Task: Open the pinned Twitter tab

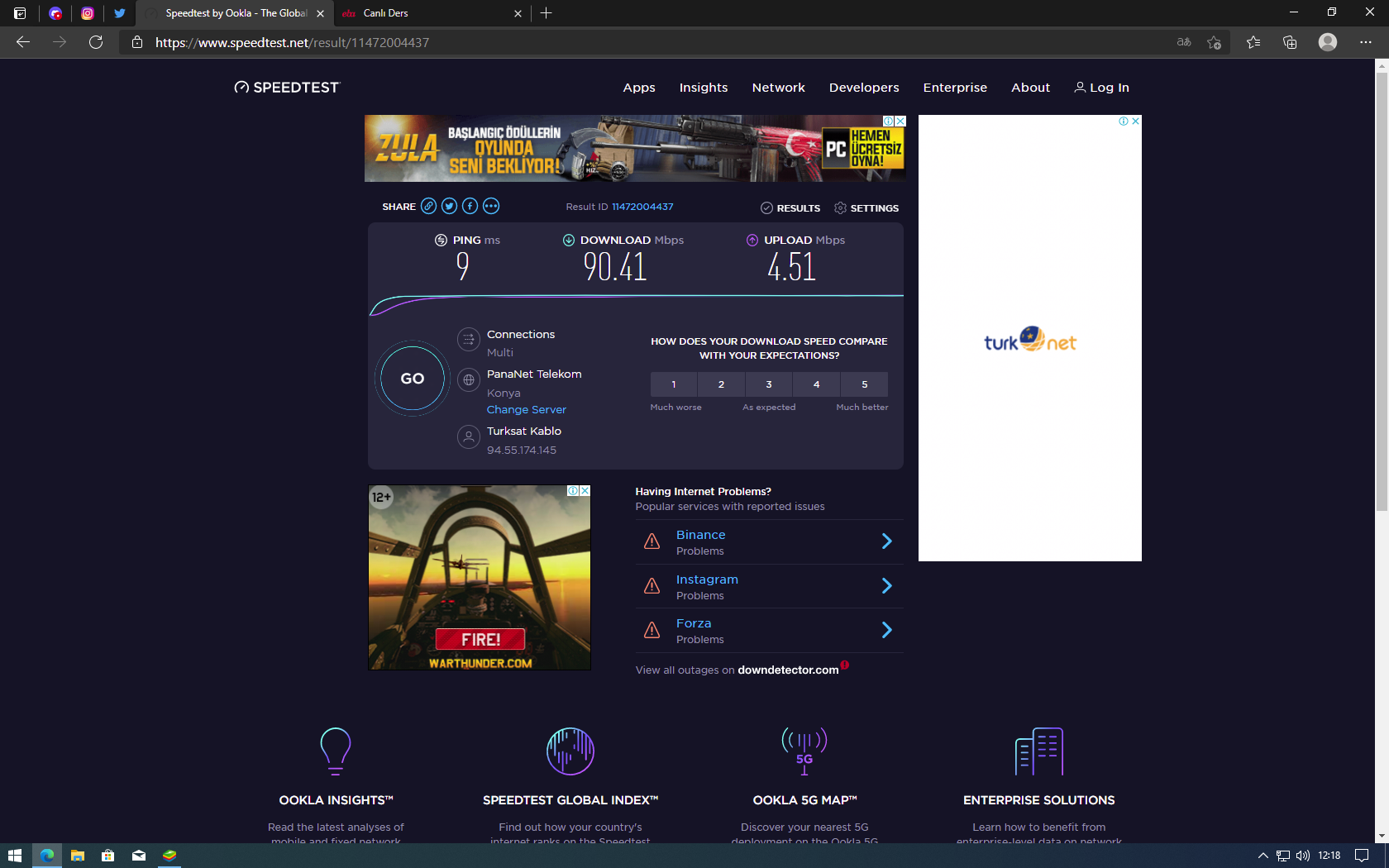Action: pyautogui.click(x=120, y=13)
